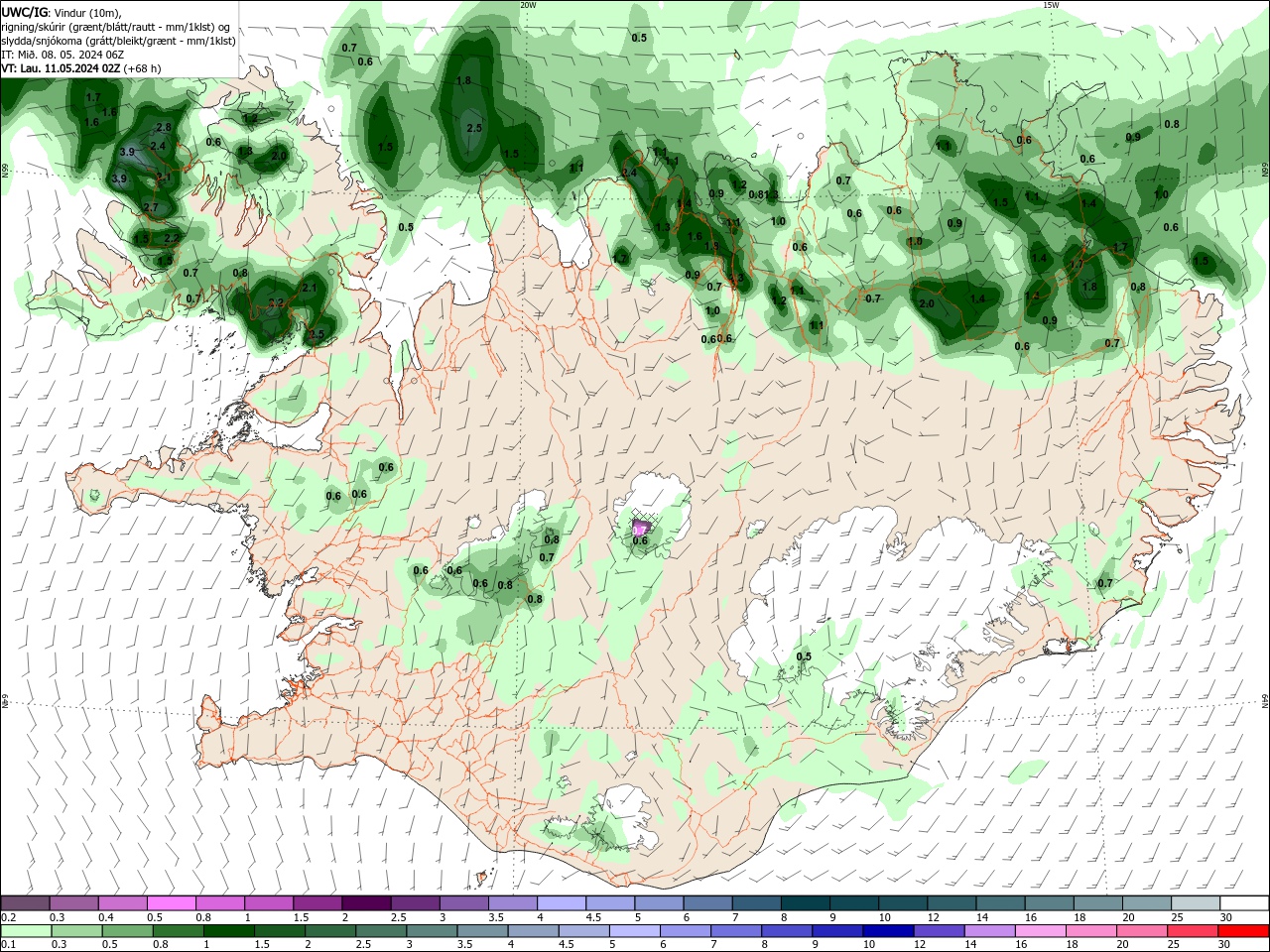Select the violet rain swatch between 14 and 16
1270x952 pixels.
point(990,931)
